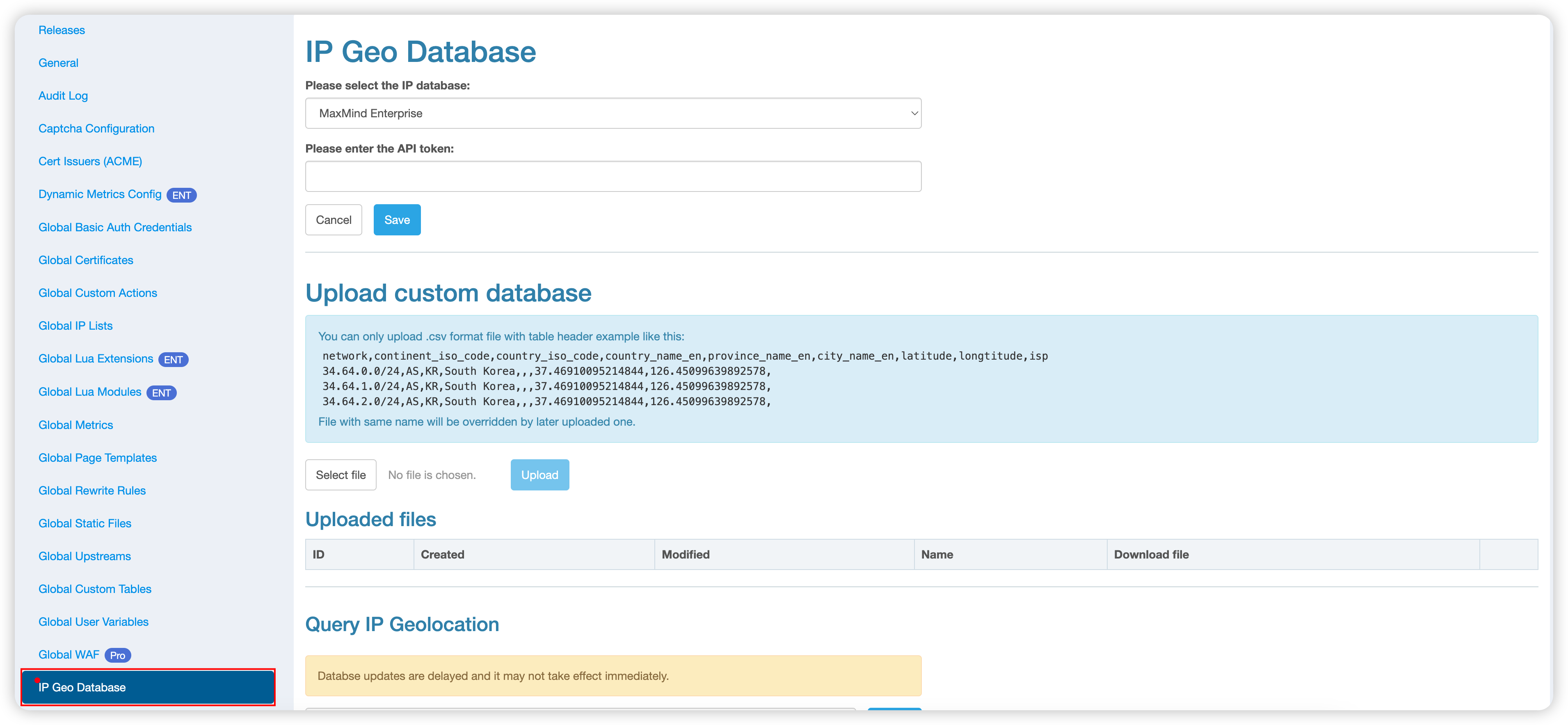Click the Select file button

(341, 474)
